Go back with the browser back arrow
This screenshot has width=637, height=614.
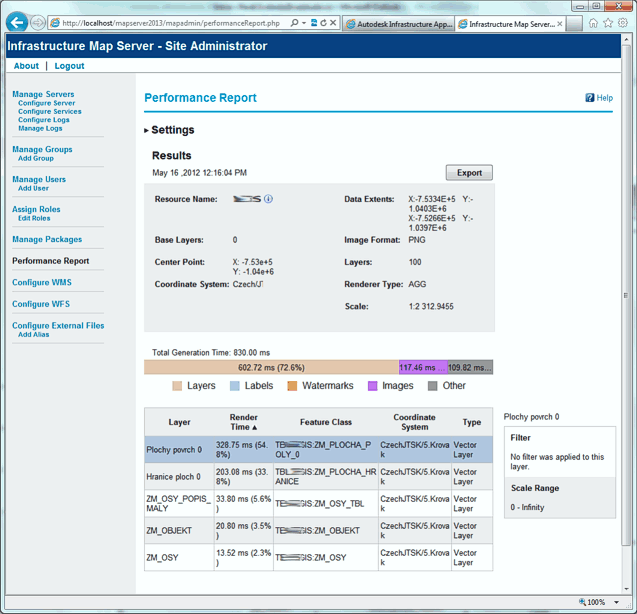tap(17, 22)
